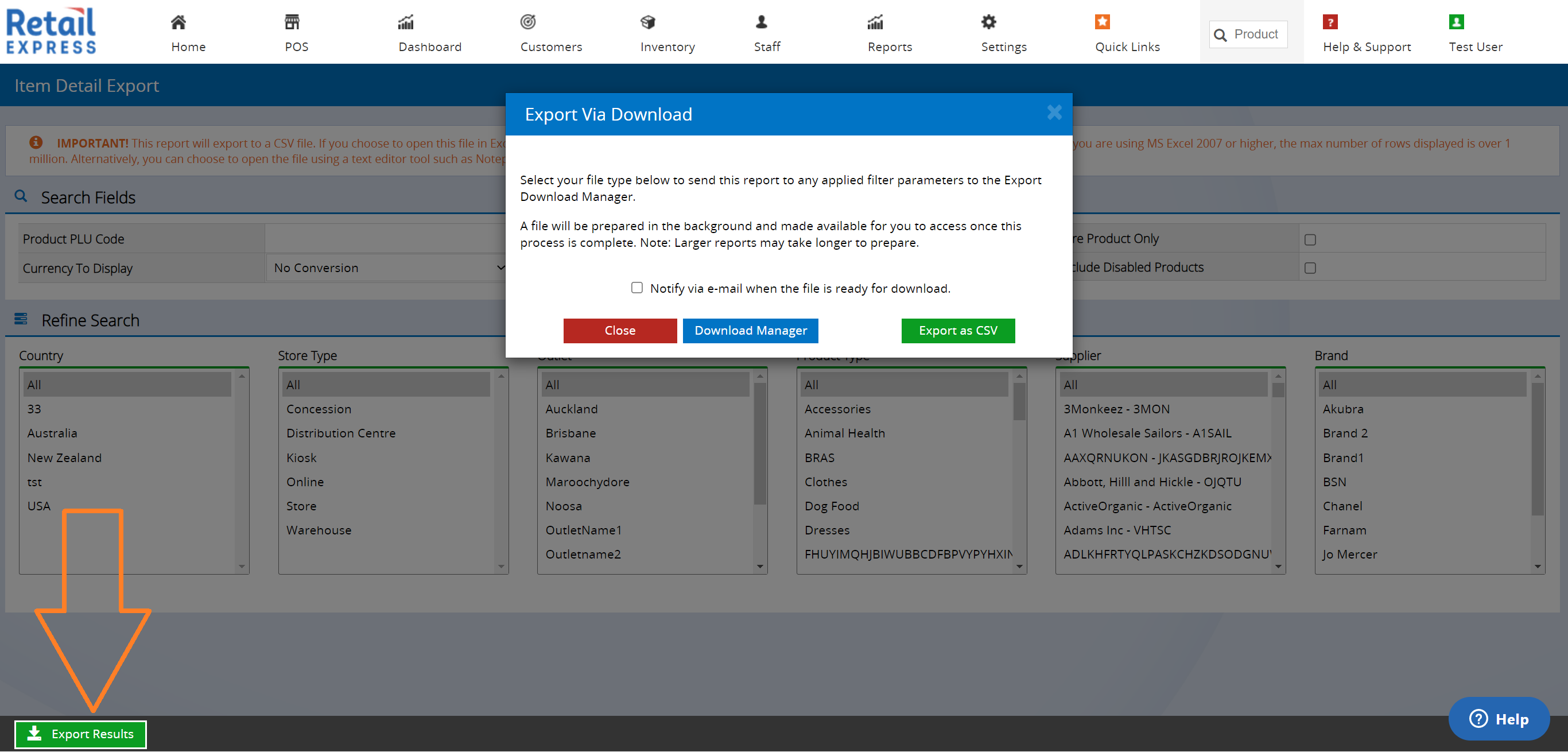Viewport: 1568px width, 752px height.
Task: Select Animal Health product type
Action: point(904,433)
